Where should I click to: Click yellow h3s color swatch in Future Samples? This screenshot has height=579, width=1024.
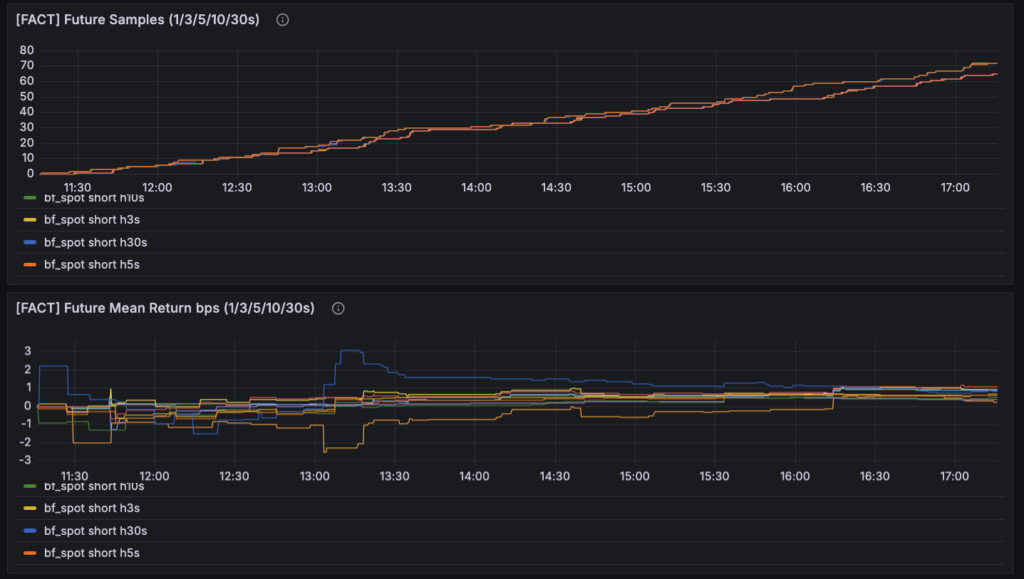click(x=29, y=220)
